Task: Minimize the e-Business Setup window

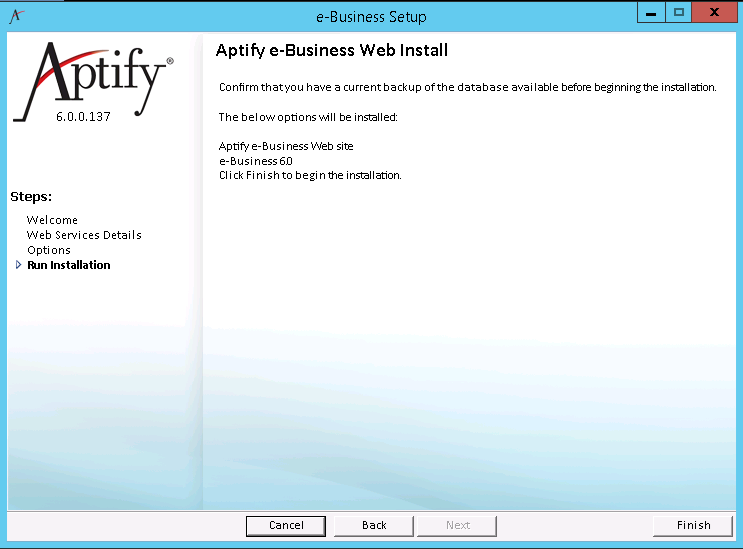Action: click(x=651, y=13)
